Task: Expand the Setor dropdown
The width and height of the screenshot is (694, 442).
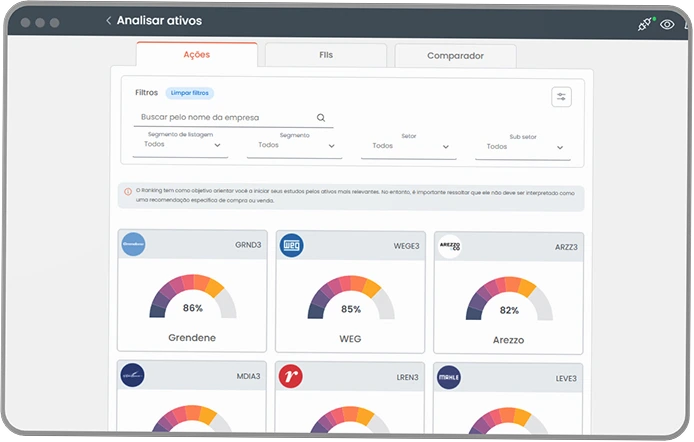Action: [x=409, y=146]
